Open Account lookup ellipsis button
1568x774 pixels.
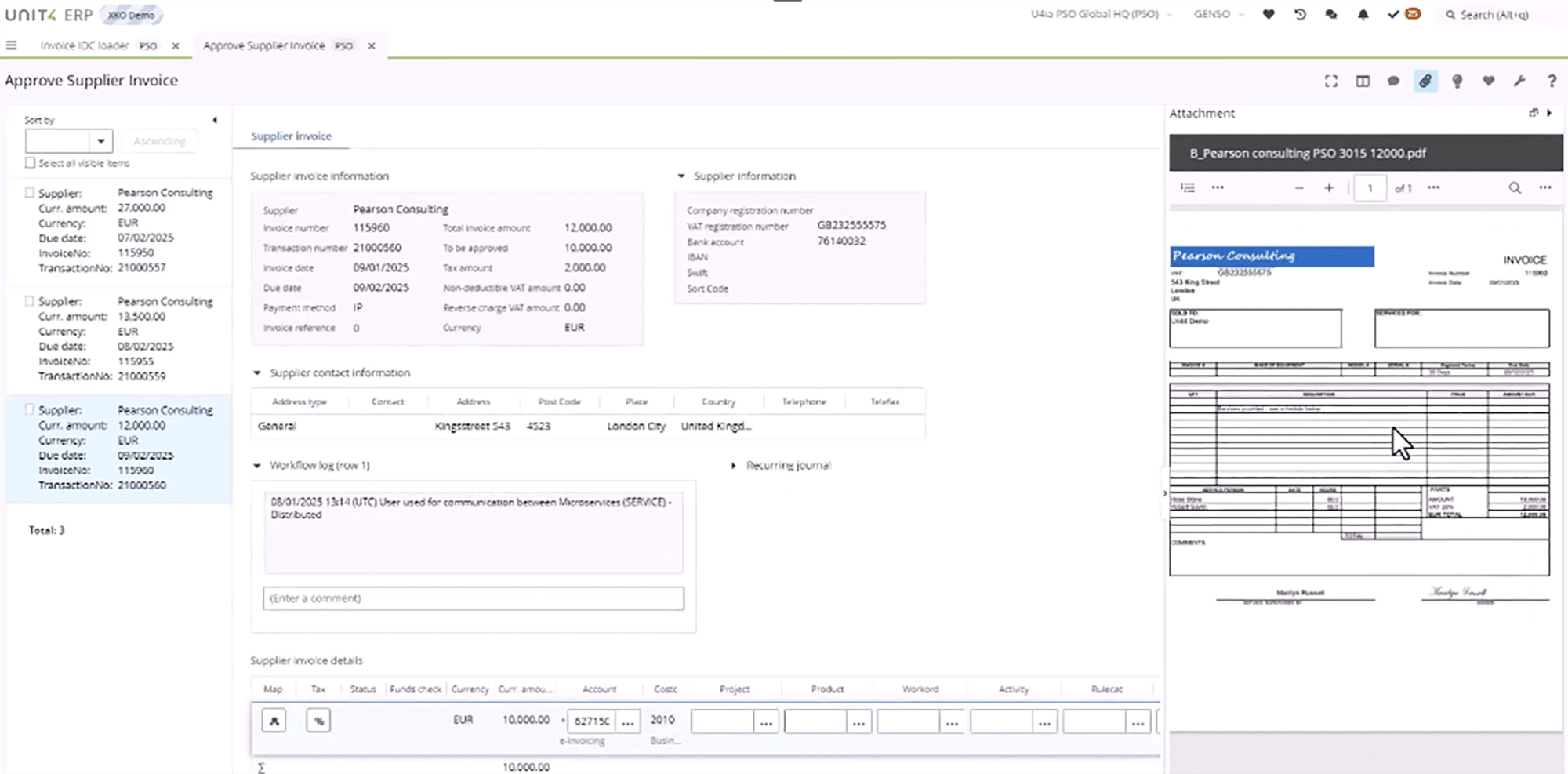click(627, 721)
